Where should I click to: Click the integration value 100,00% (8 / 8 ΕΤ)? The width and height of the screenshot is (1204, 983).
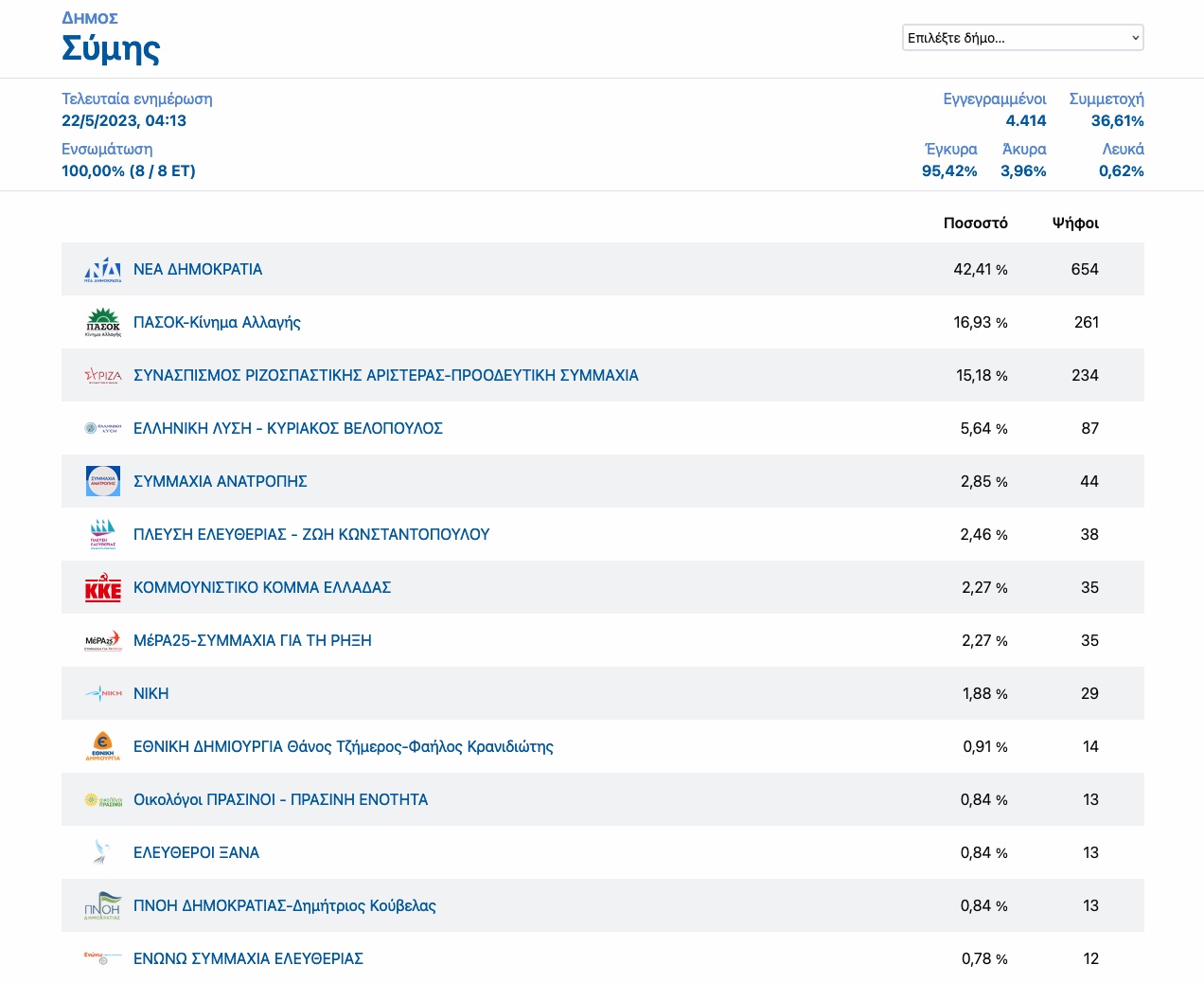click(x=129, y=170)
